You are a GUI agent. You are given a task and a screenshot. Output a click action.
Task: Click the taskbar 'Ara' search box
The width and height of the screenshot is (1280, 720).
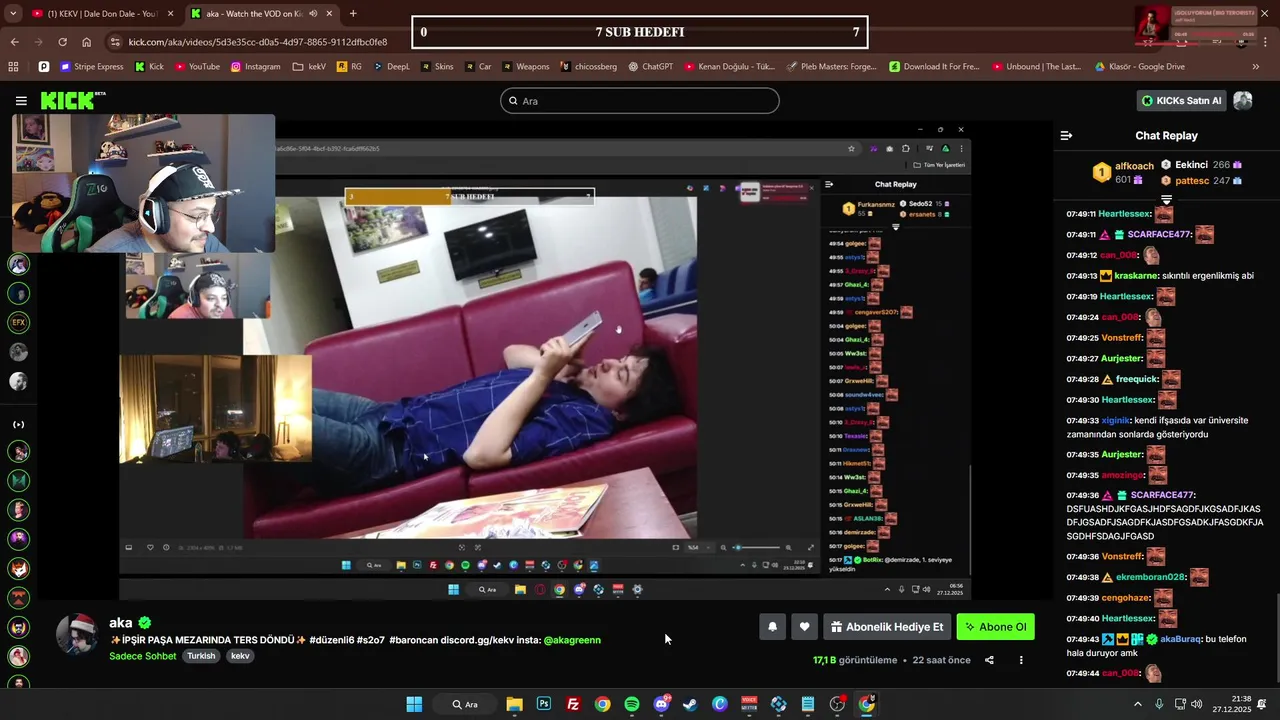coord(466,704)
